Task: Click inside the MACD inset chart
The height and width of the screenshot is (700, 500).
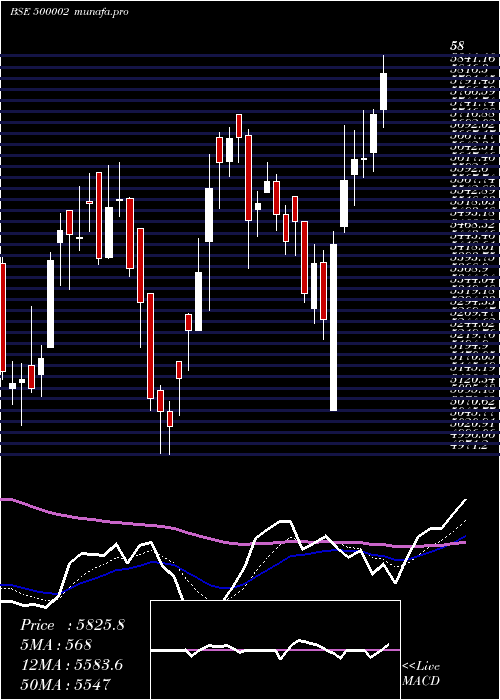Action: pos(275,650)
